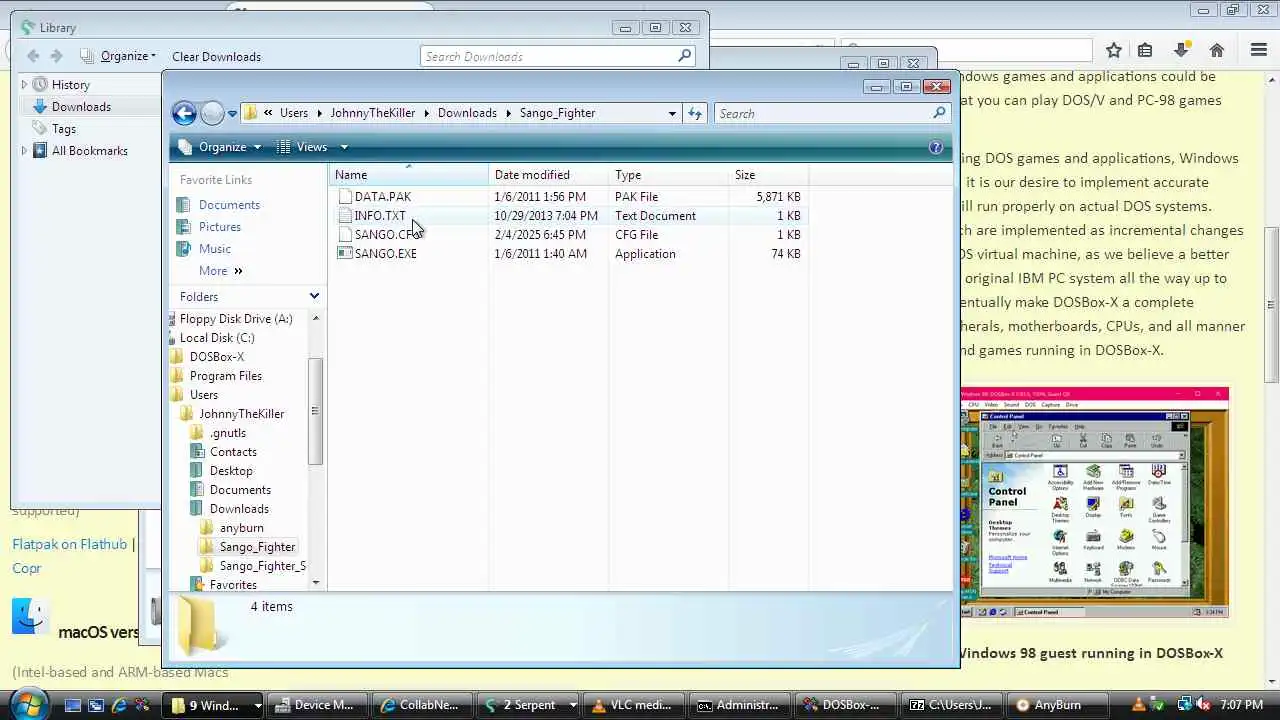Open the browser hamburger menu
Image resolution: width=1280 pixels, height=720 pixels.
pos(1259,50)
